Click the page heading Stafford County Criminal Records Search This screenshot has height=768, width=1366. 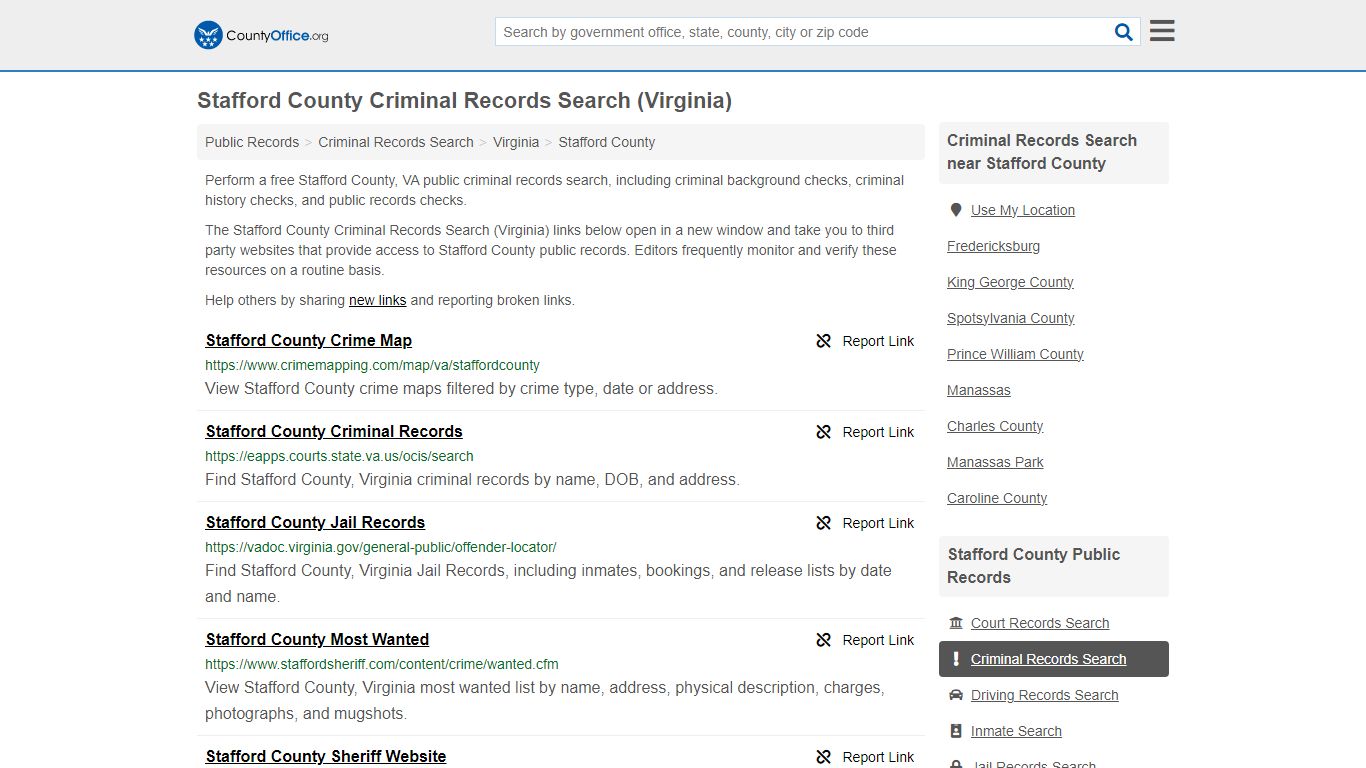pyautogui.click(x=464, y=100)
